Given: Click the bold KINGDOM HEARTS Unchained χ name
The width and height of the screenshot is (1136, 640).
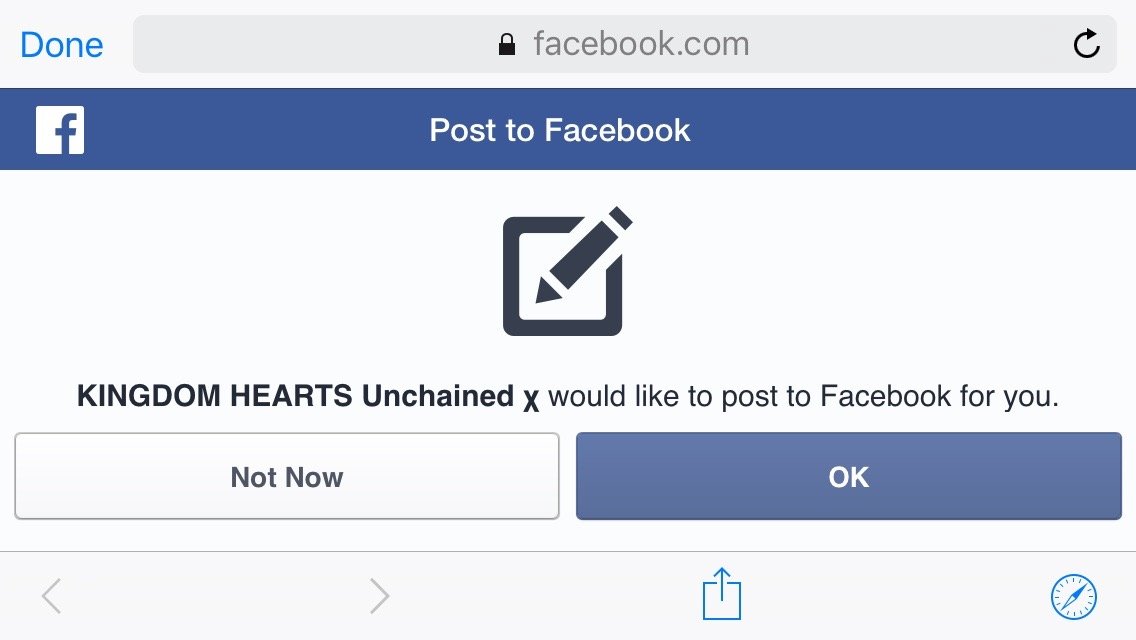Looking at the screenshot, I should tap(308, 397).
